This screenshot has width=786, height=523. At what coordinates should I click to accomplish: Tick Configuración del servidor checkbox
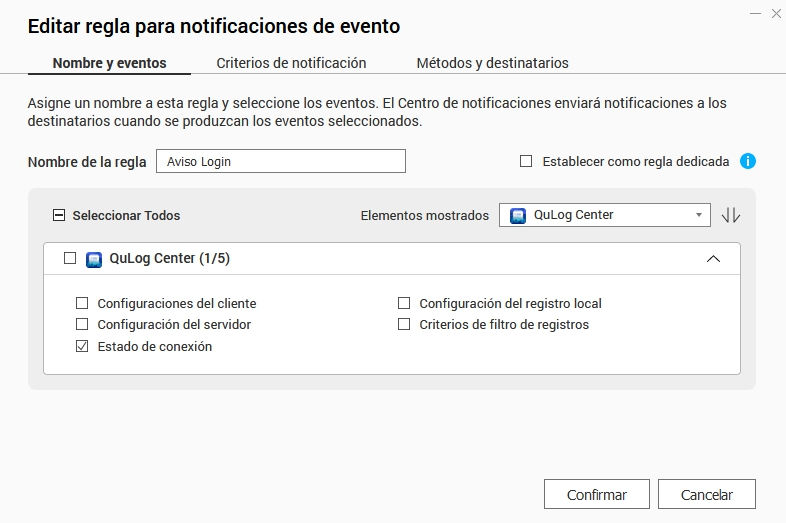(82, 324)
